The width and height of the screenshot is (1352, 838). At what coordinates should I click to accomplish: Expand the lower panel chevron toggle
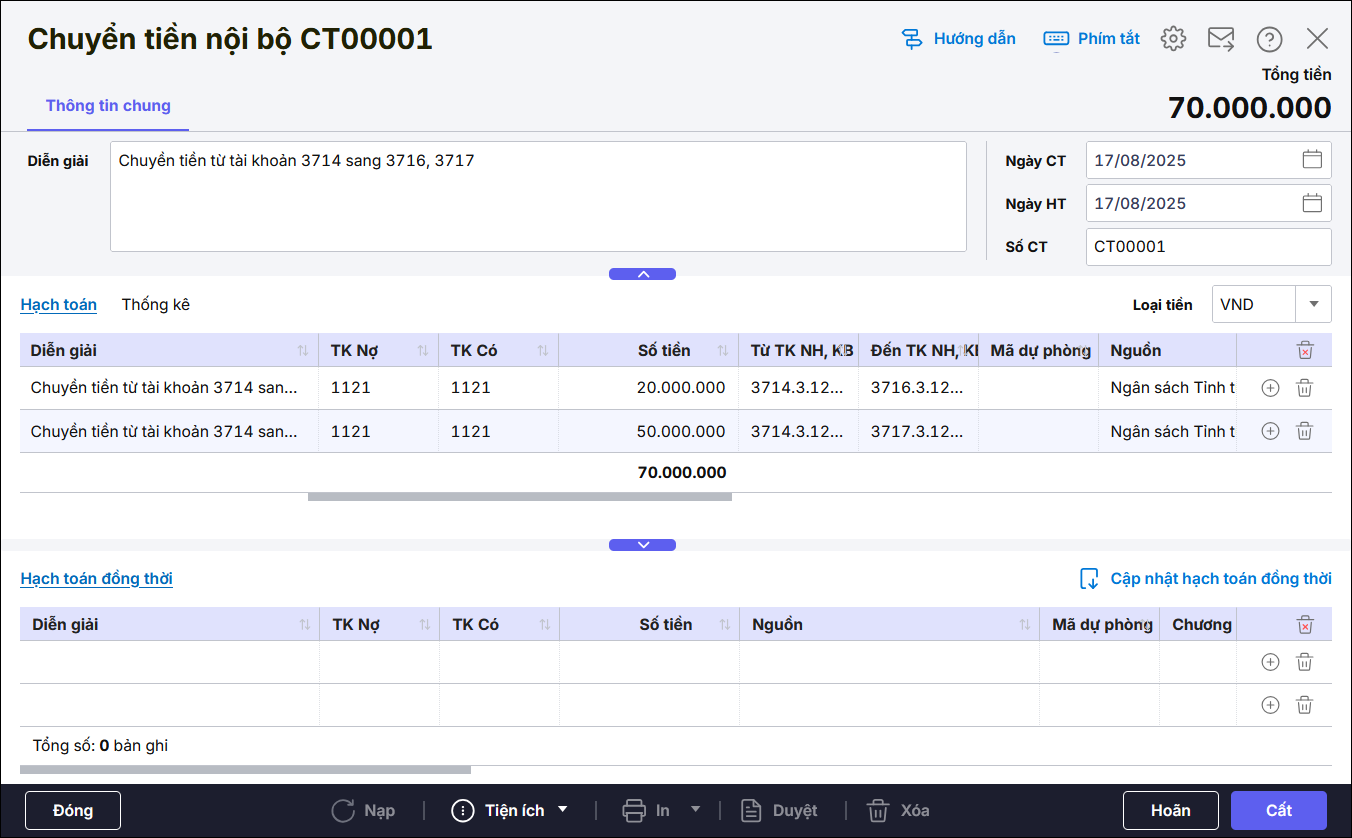(x=642, y=545)
